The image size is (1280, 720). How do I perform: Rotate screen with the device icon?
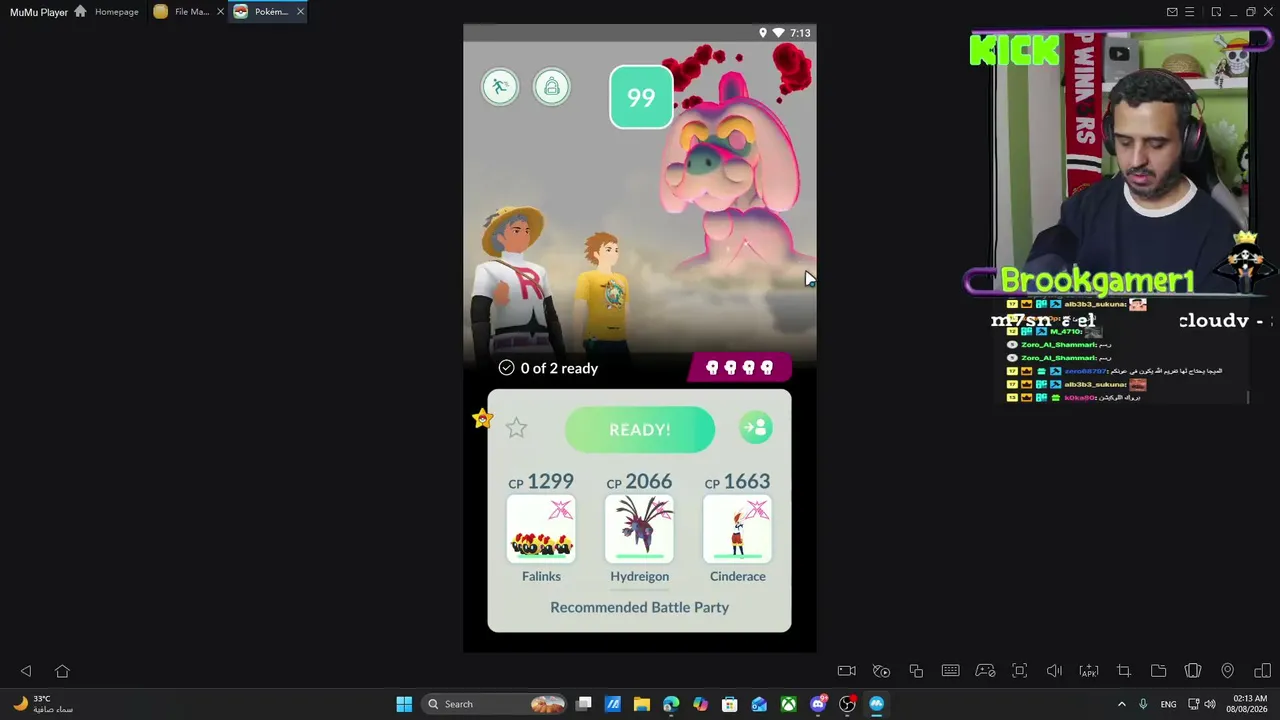[x=1262, y=671]
